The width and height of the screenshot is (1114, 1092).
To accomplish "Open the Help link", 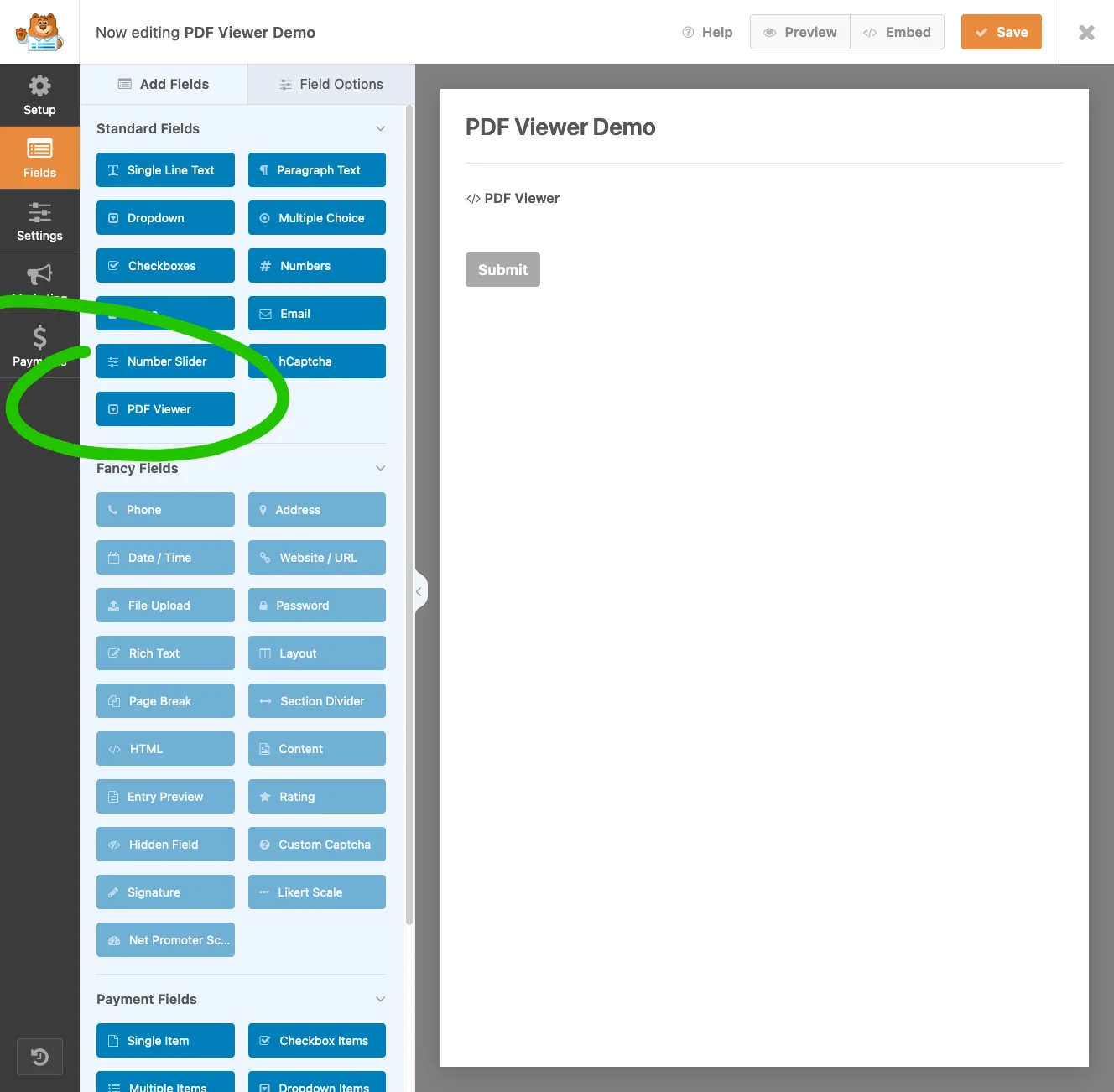I will (x=707, y=32).
